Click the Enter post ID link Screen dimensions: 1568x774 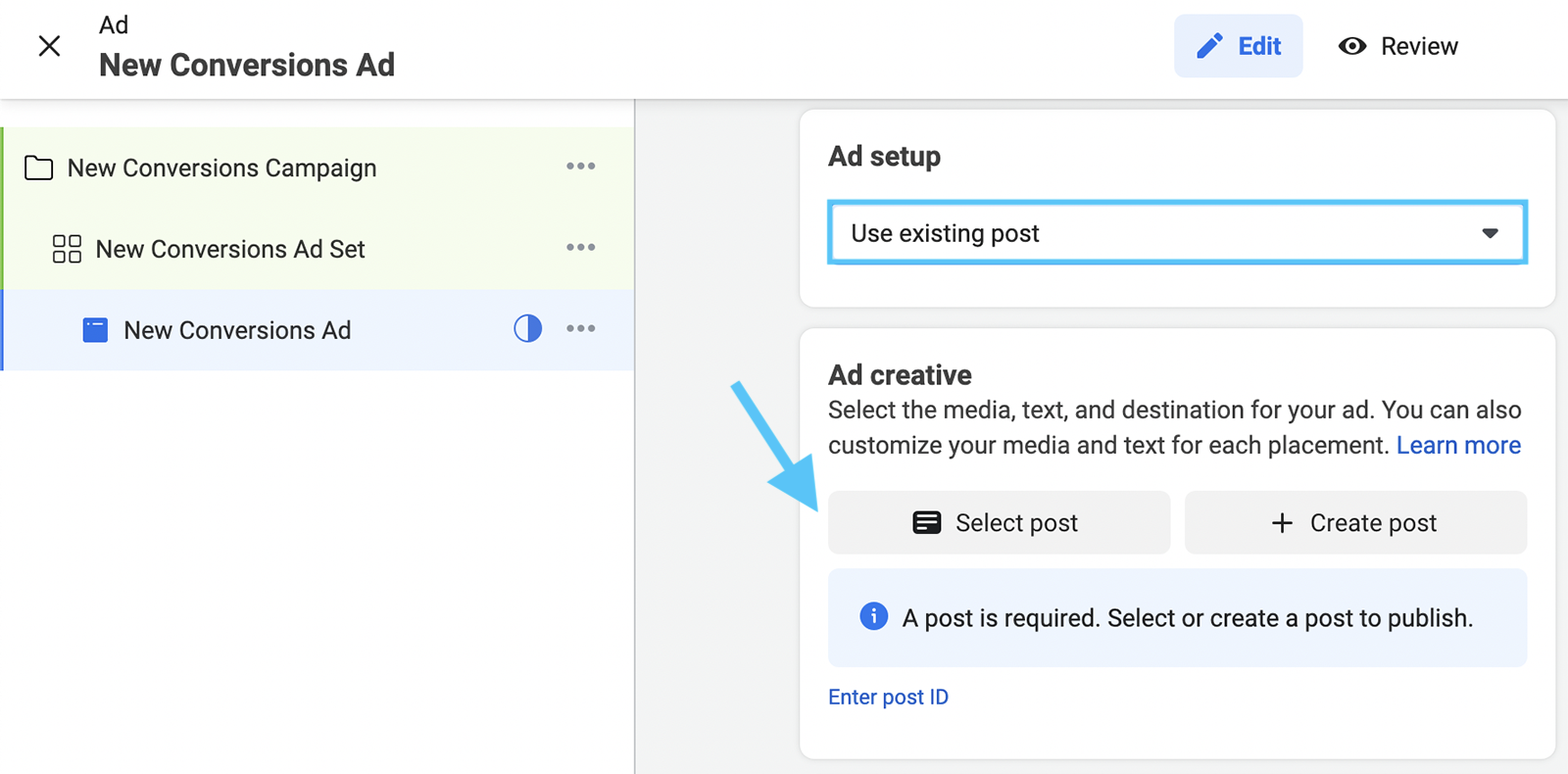click(888, 697)
